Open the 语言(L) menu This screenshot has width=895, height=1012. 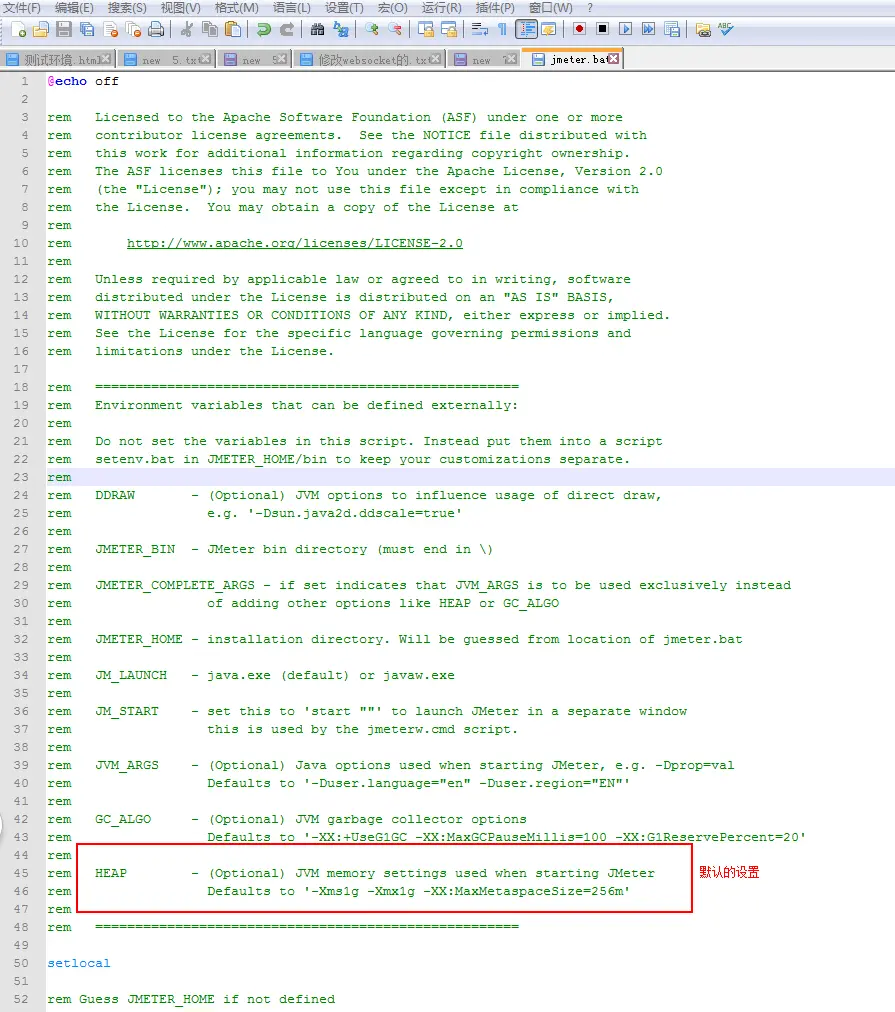click(x=292, y=8)
